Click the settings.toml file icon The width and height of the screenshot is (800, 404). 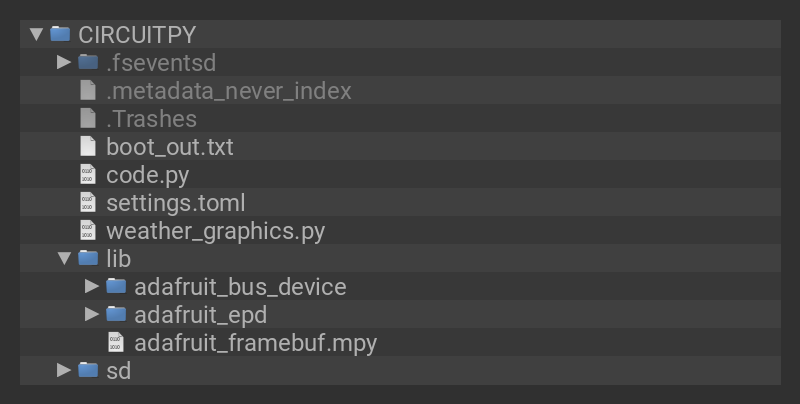pos(88,203)
